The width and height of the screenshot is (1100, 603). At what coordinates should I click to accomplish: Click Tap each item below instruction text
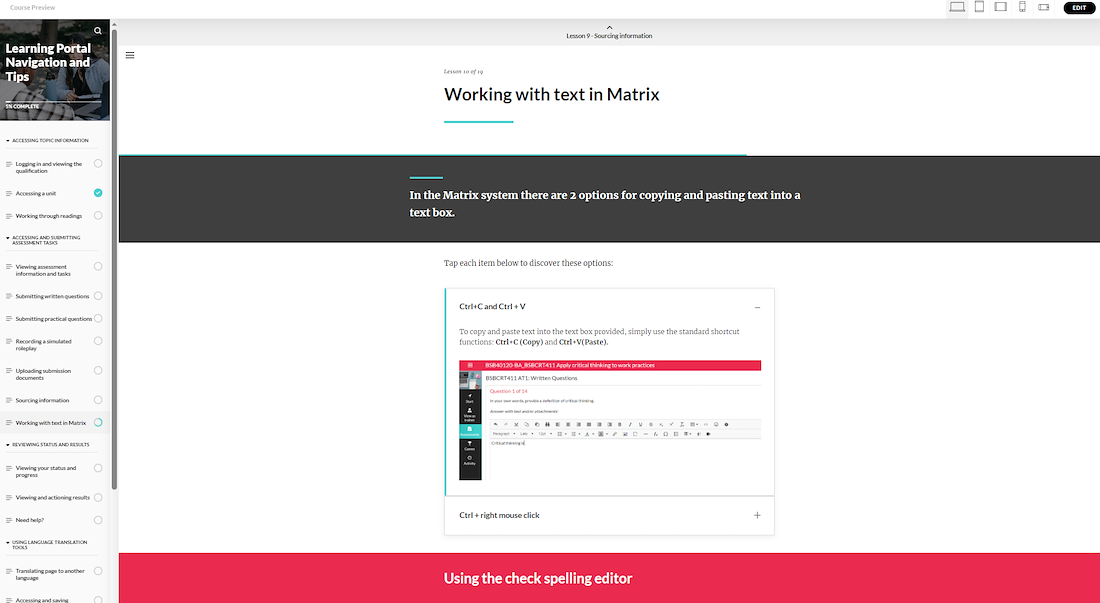(528, 264)
